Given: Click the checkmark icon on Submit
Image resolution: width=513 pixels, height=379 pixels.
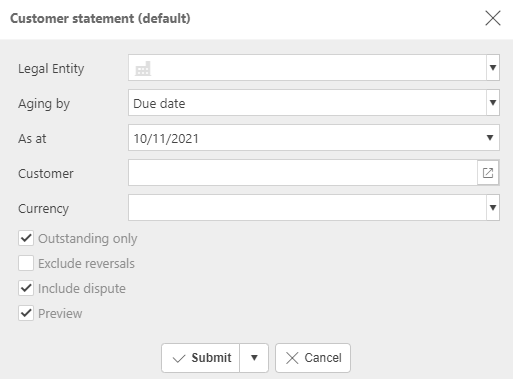Looking at the screenshot, I should pyautogui.click(x=179, y=358).
